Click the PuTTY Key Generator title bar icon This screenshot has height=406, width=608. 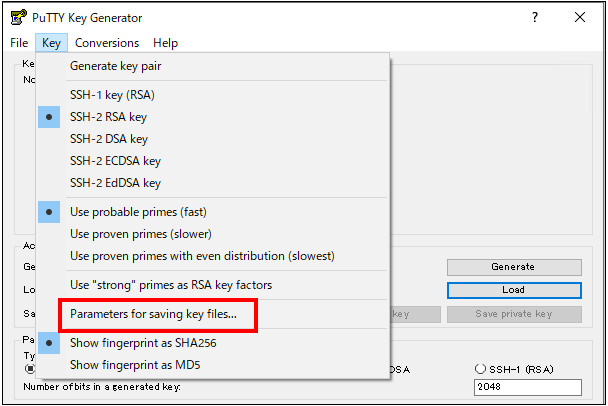tap(17, 17)
